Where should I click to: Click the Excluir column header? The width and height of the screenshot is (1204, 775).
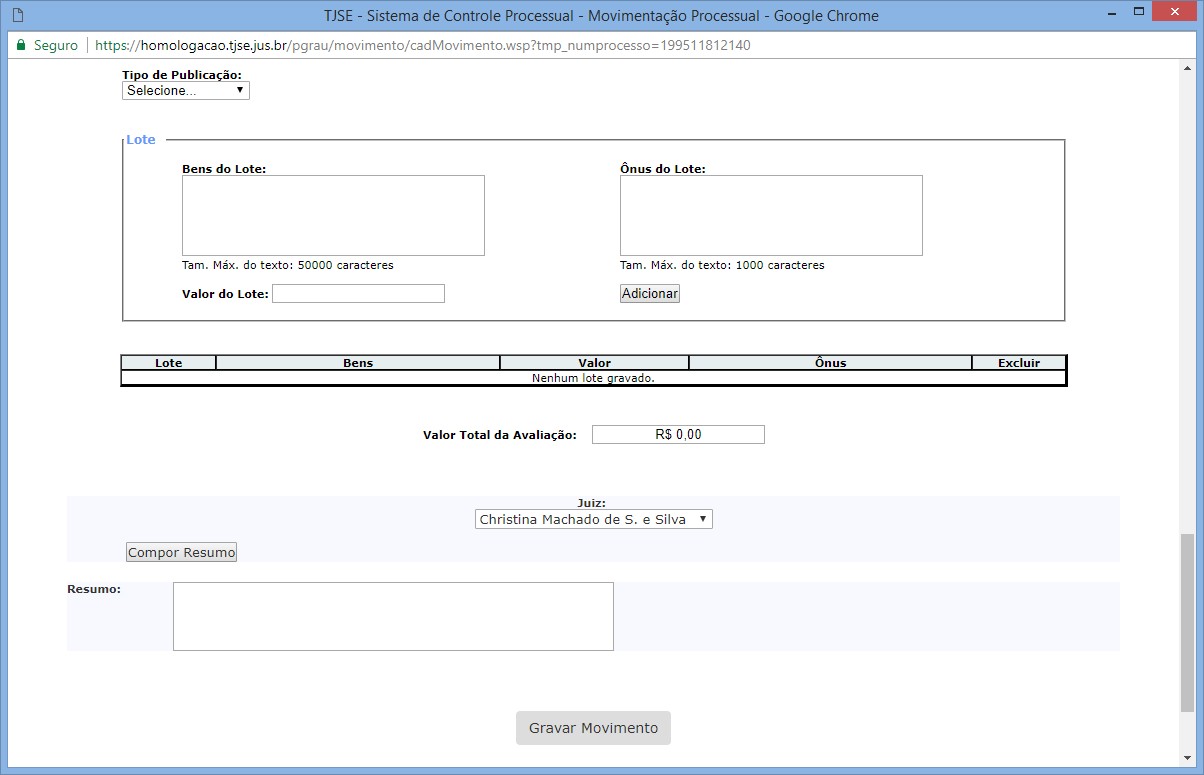coord(1018,363)
